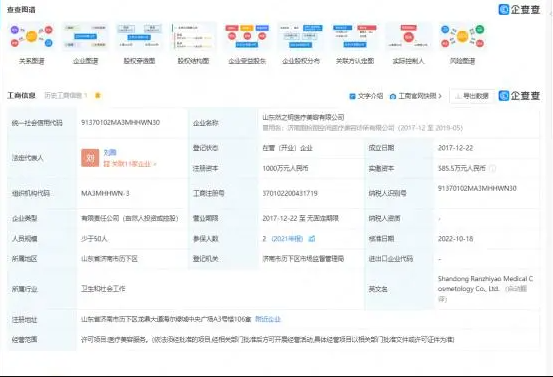Screen dimensions: 553x377
Task: Click the 查查图谱 section heading
Action: click(21, 10)
